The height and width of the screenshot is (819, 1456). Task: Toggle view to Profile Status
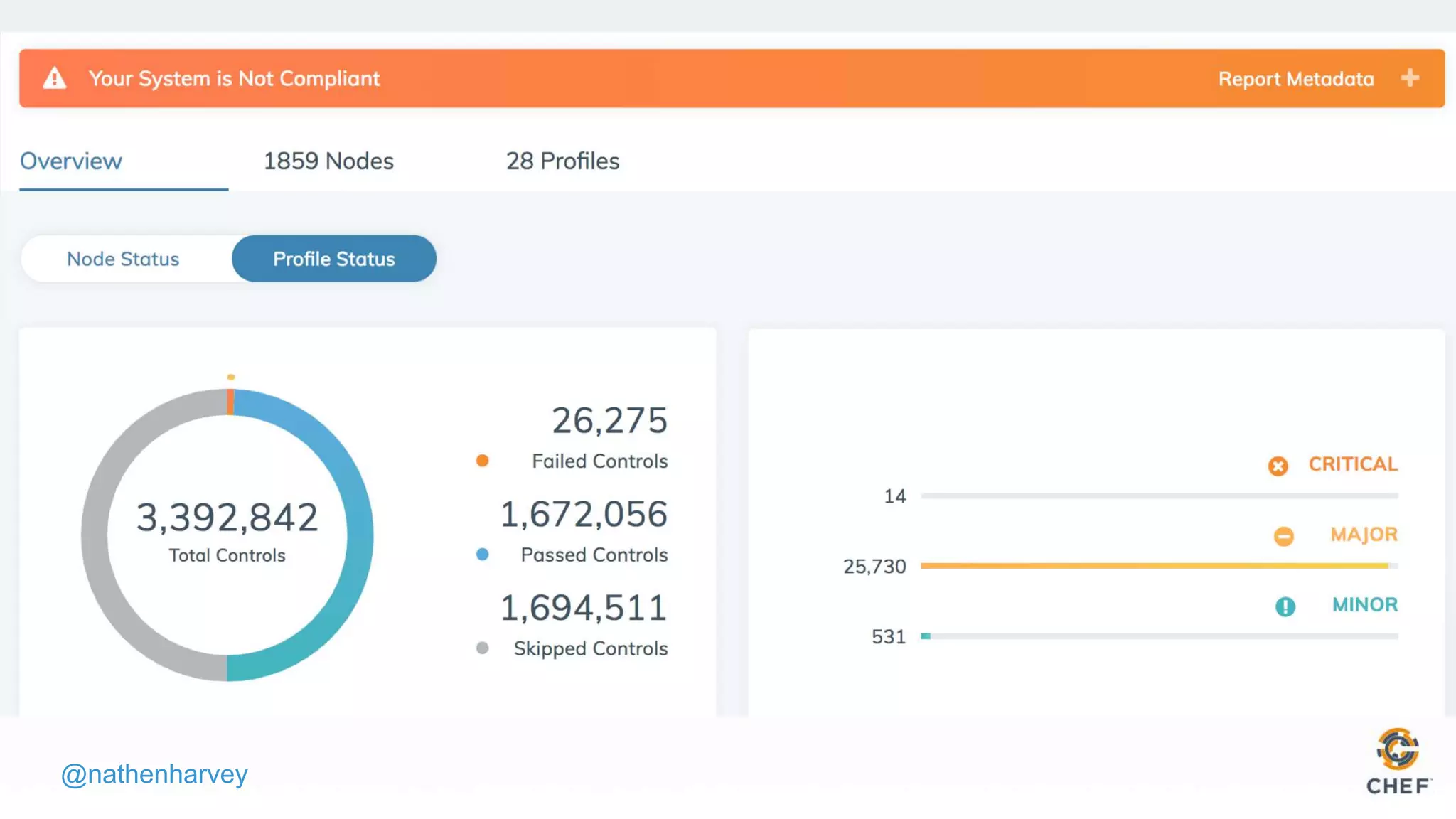[x=334, y=259]
